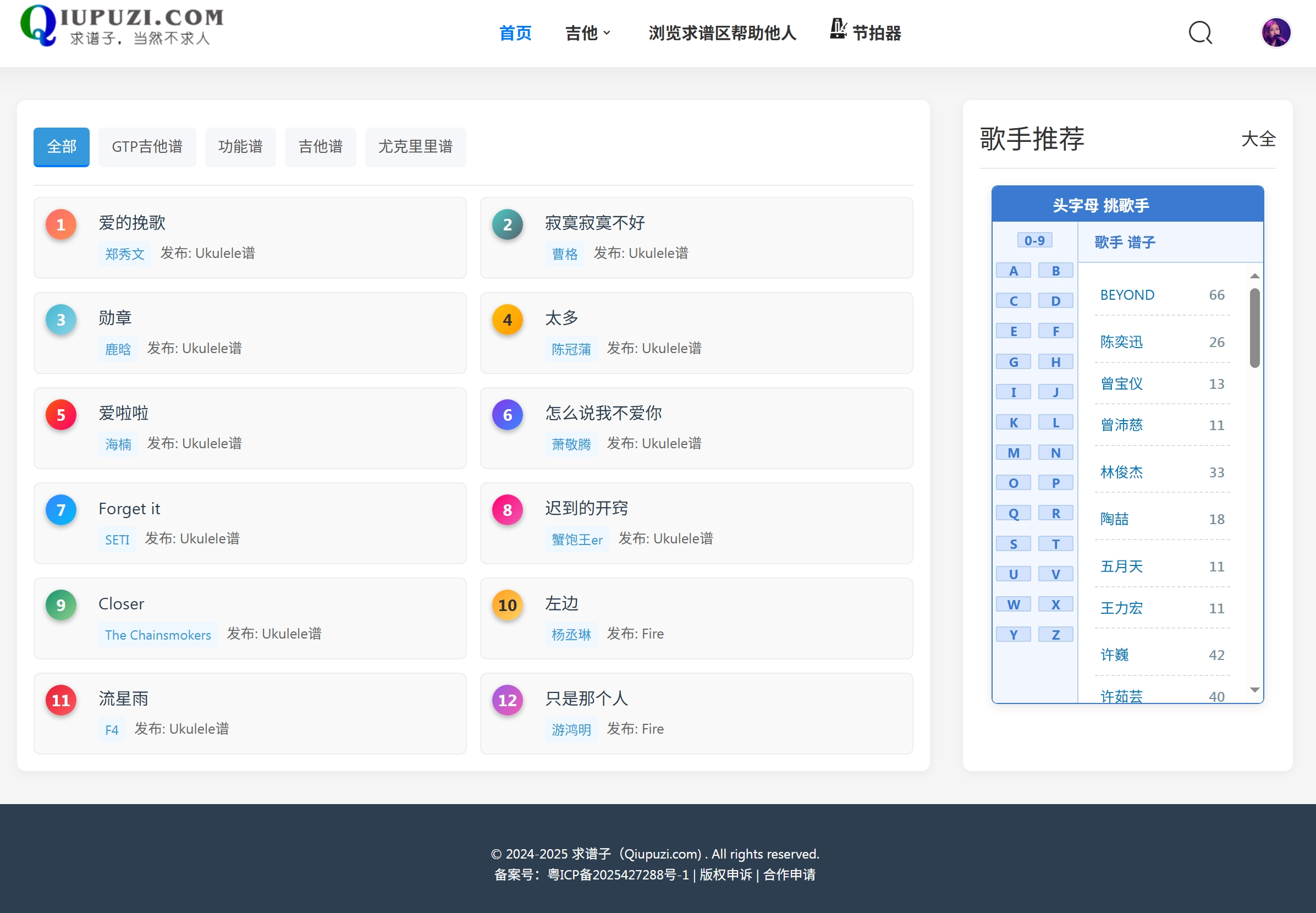
Task: Open BEYOND in the singer list
Action: [1126, 295]
